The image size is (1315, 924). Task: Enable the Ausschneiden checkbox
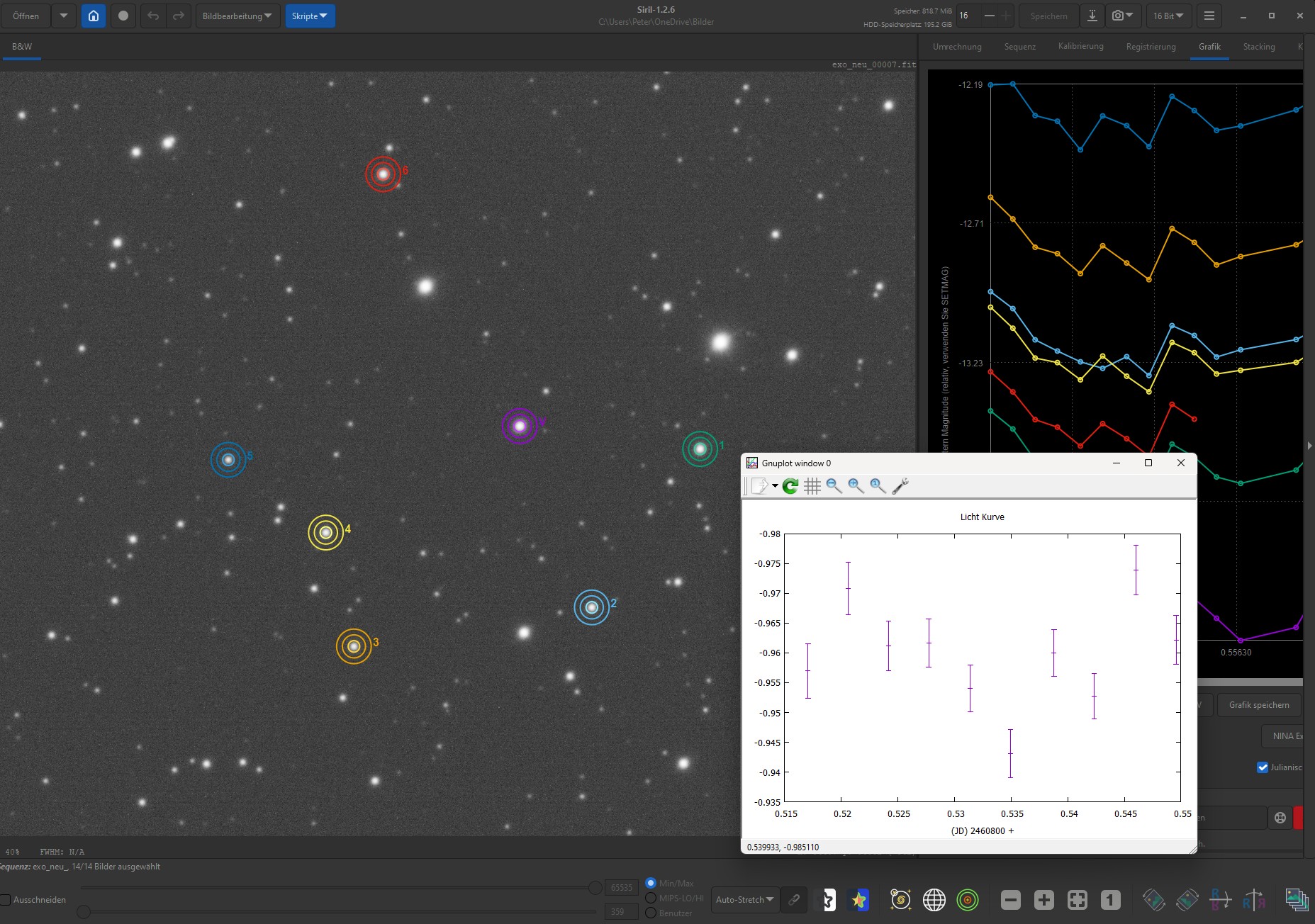[x=6, y=900]
